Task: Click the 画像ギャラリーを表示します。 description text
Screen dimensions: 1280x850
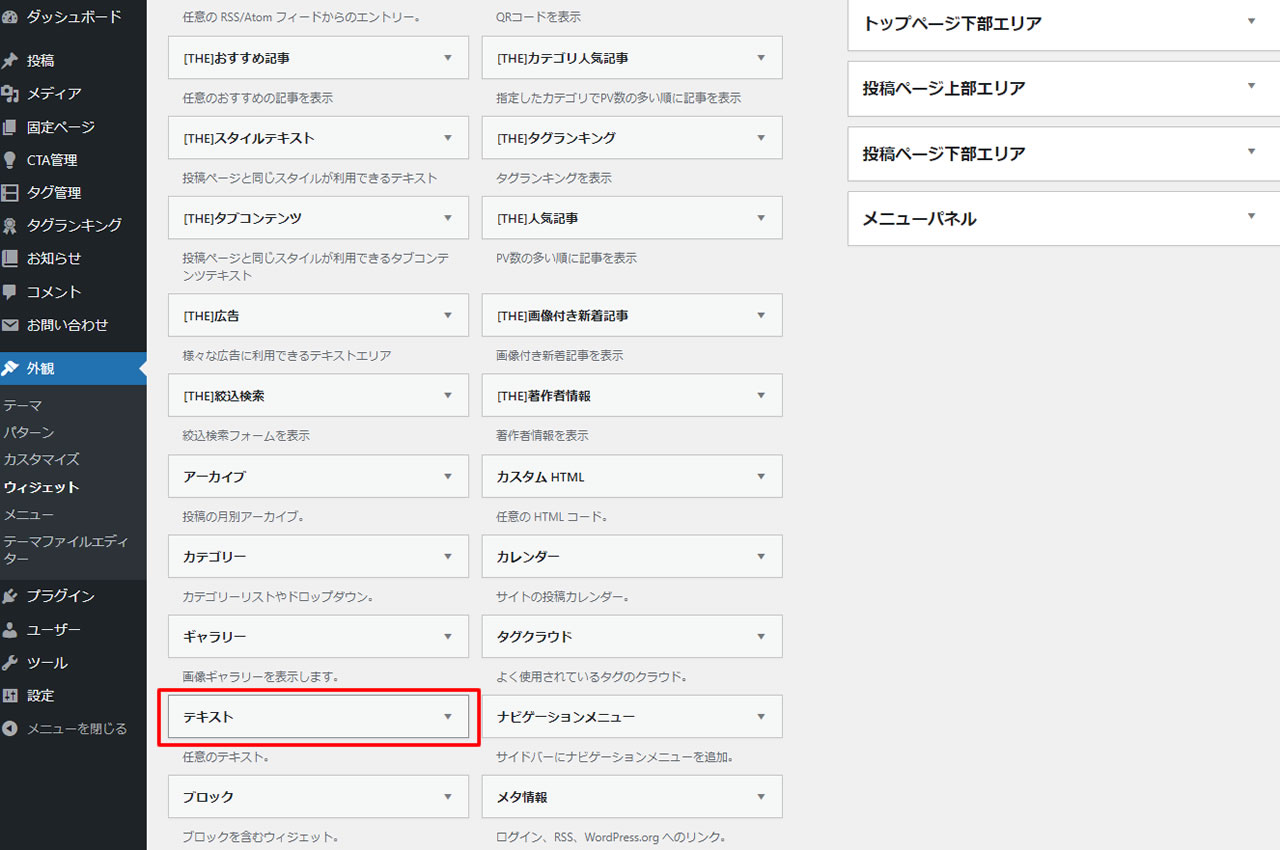Action: pyautogui.click(x=261, y=677)
